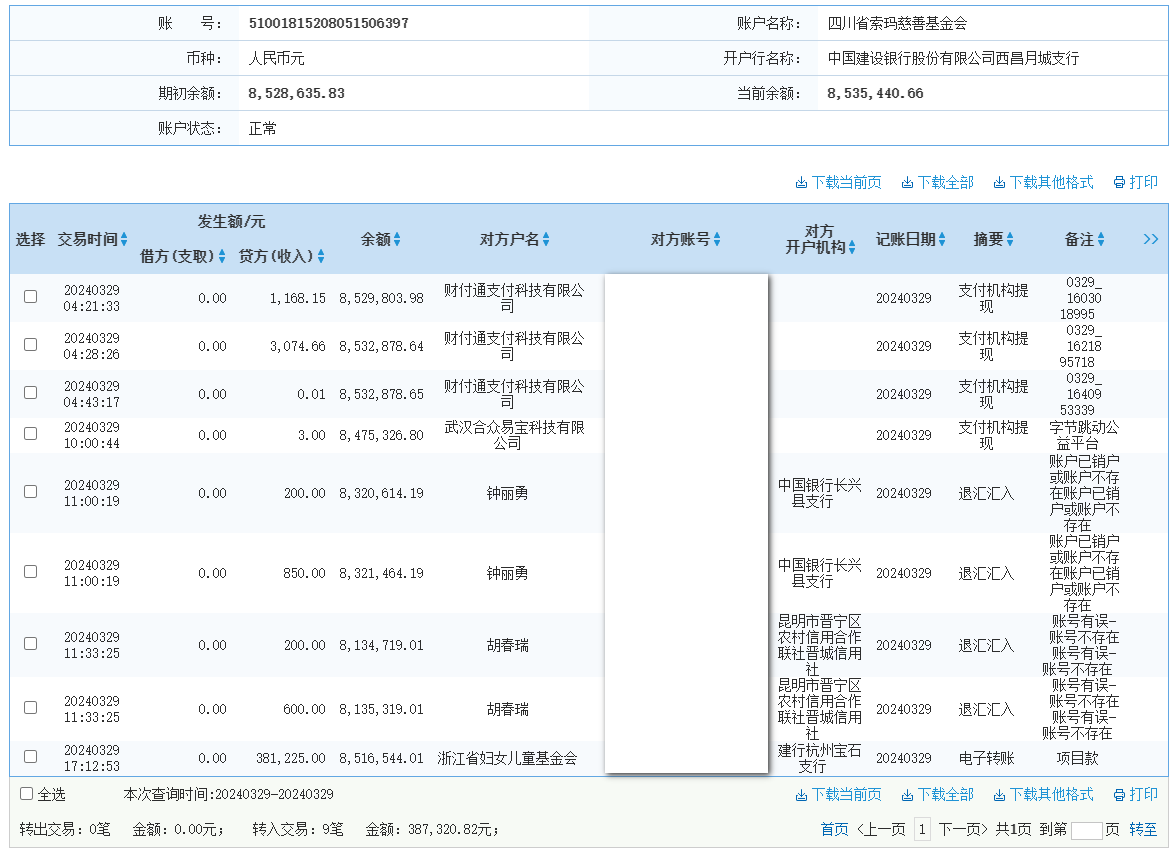Screen dimensions: 1174x852
Task: Click account name 四川省索玛慈善基金会
Action: (897, 23)
